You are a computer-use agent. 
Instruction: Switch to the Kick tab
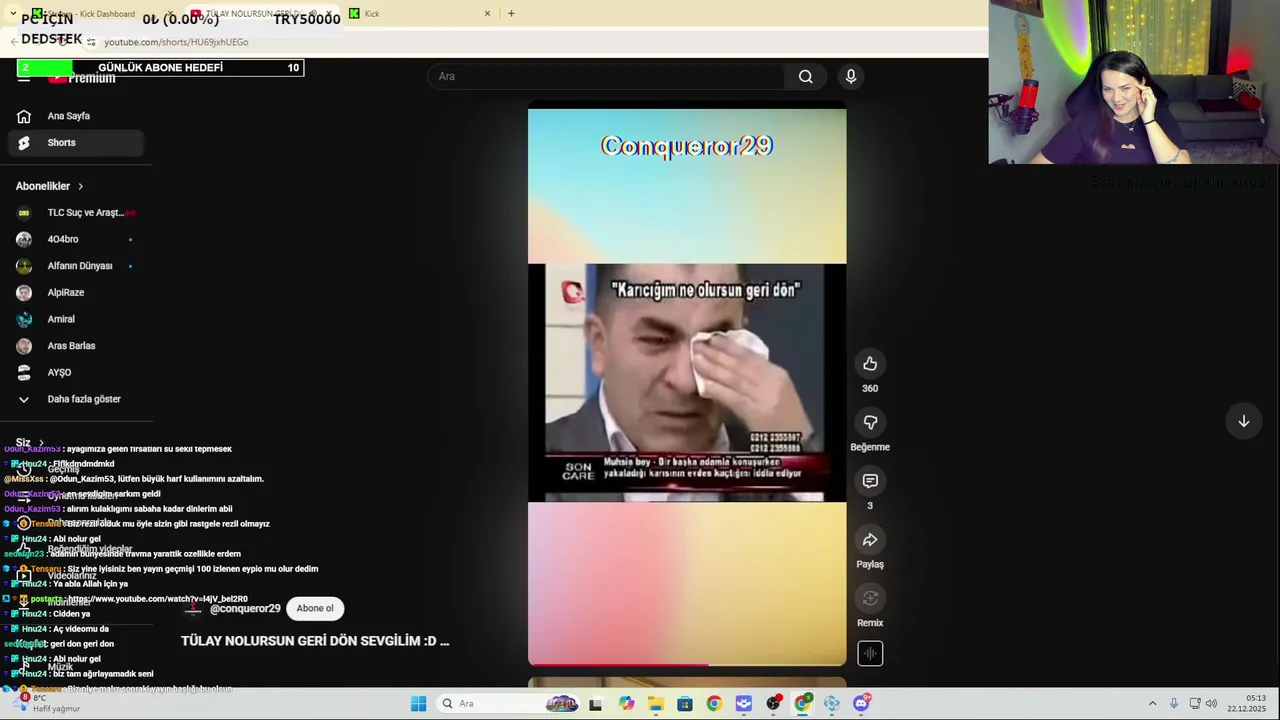click(x=420, y=14)
